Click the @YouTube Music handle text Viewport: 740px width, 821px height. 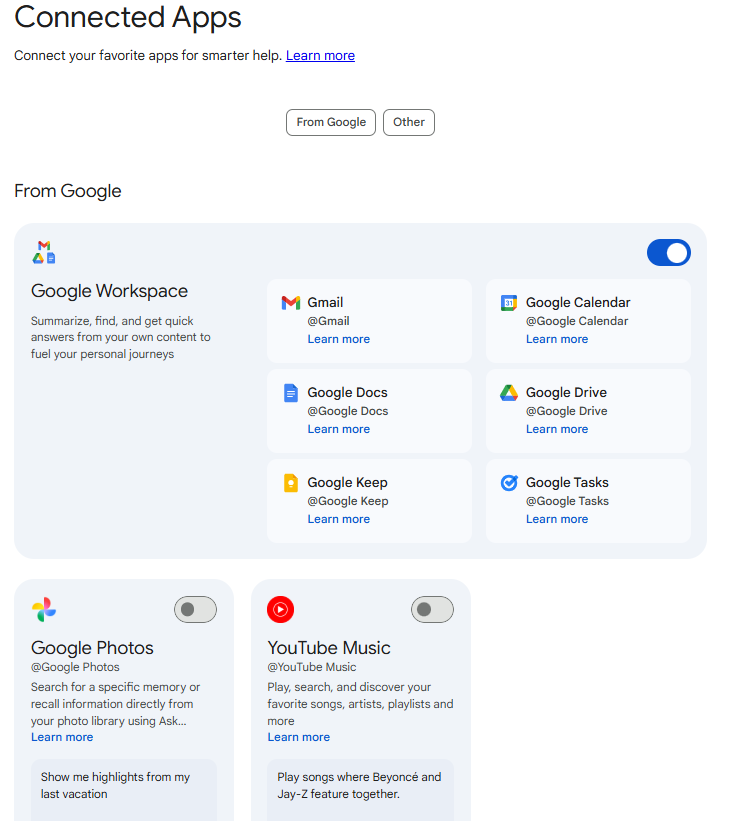pyautogui.click(x=312, y=667)
